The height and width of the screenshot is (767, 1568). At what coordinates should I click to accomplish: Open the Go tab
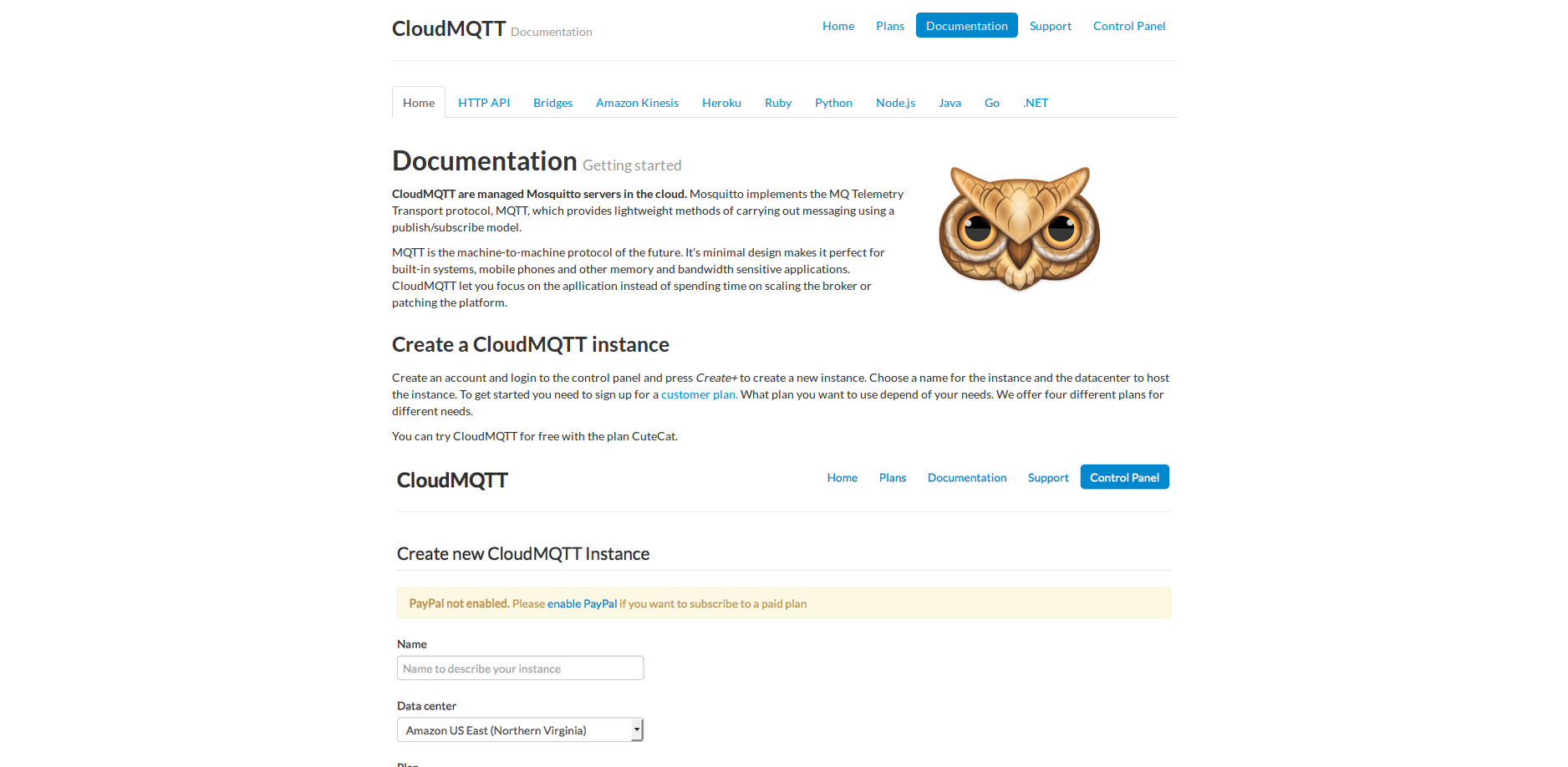[x=992, y=103]
